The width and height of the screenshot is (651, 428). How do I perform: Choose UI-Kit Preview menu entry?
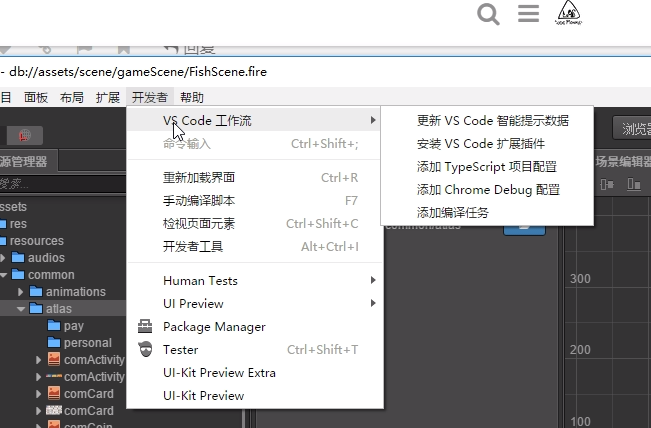[255, 396]
